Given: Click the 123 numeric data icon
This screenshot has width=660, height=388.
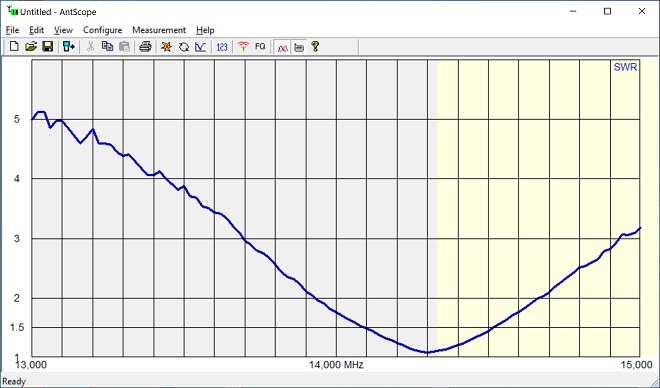Looking at the screenshot, I should [x=222, y=47].
